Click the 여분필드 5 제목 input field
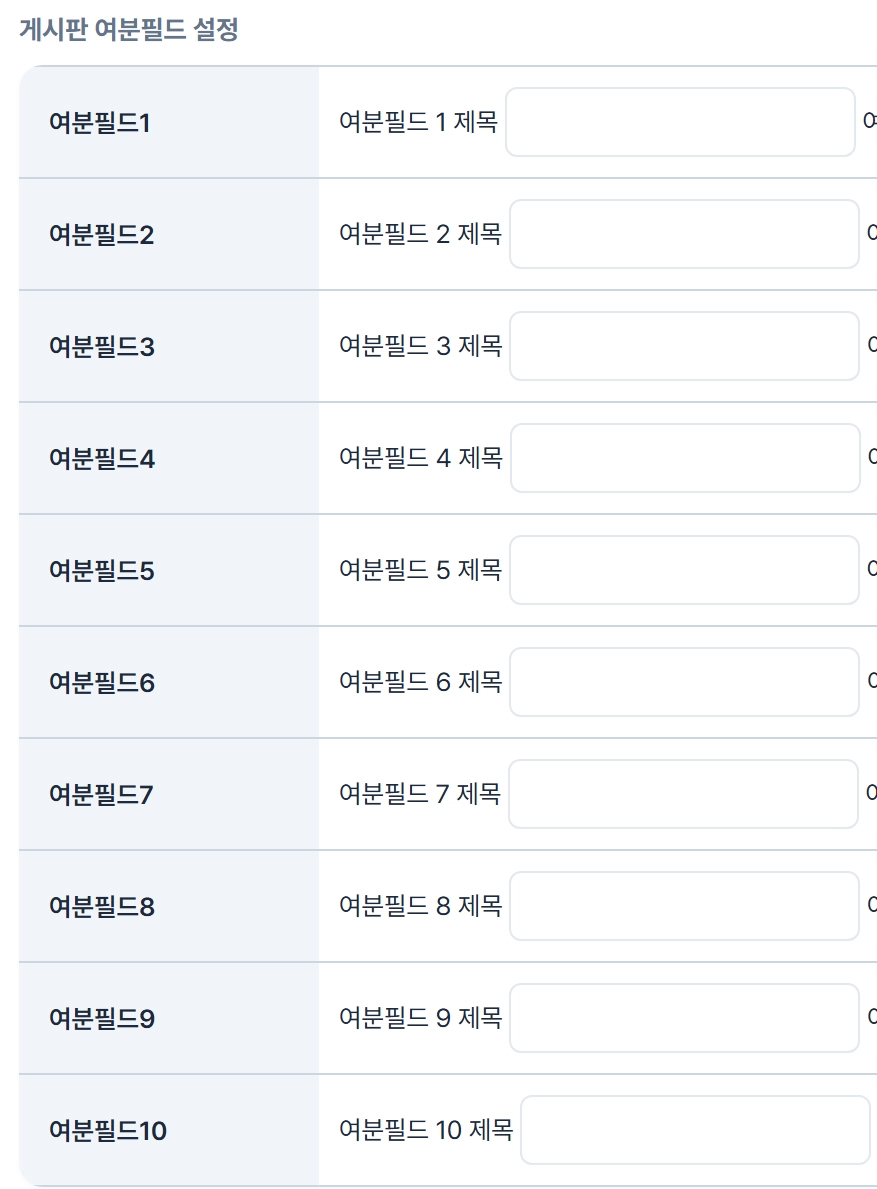877x1189 pixels. tap(684, 570)
